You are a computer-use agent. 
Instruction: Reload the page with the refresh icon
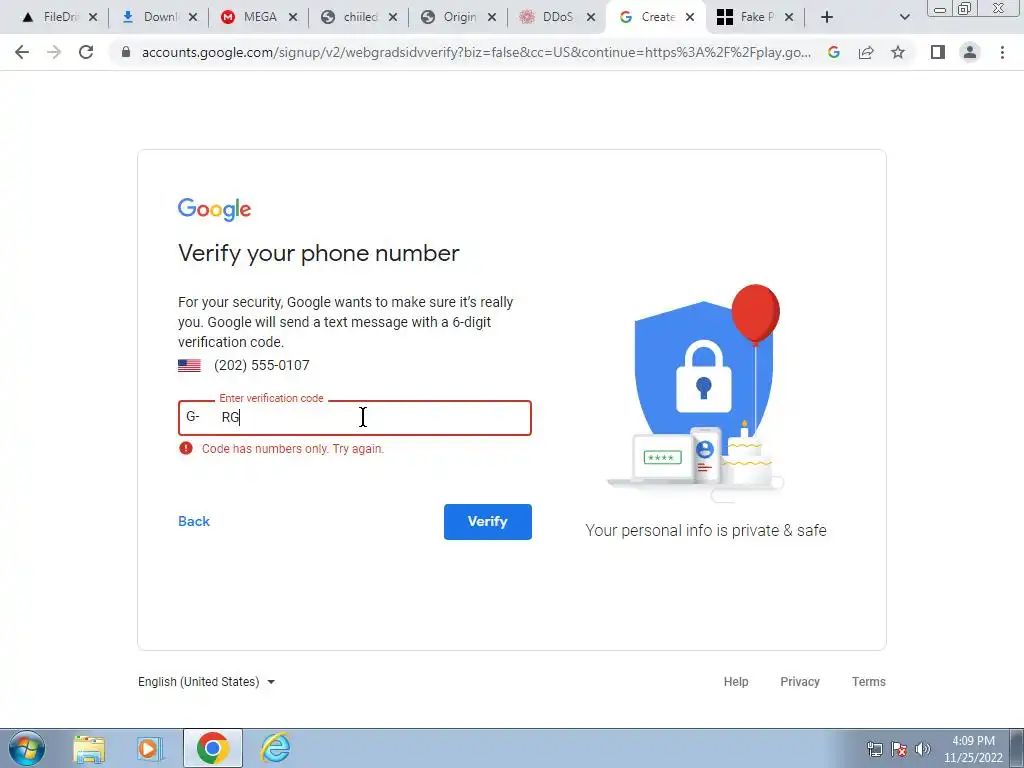tap(86, 52)
